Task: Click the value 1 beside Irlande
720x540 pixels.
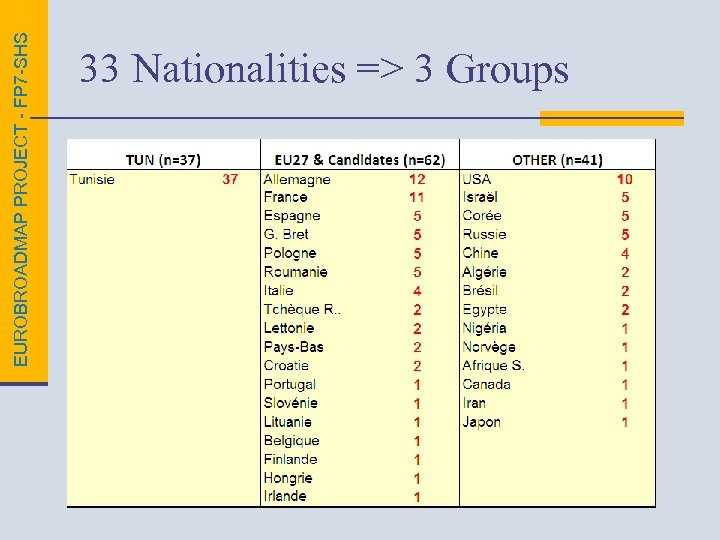Action: coord(417,497)
